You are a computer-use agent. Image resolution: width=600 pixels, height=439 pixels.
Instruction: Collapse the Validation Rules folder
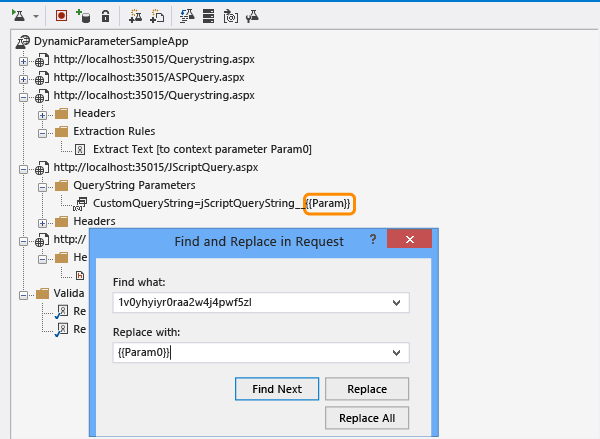(x=23, y=295)
